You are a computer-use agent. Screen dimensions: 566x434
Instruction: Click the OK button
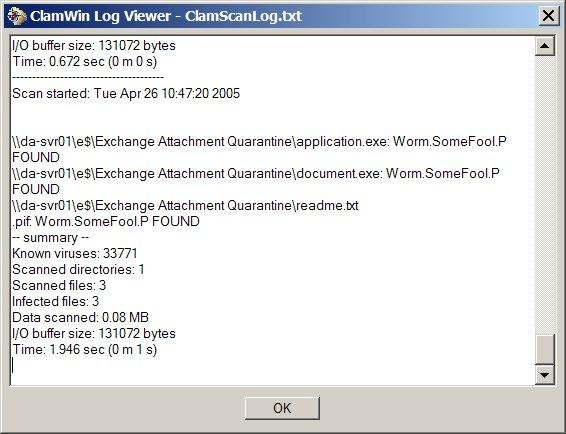click(x=282, y=408)
